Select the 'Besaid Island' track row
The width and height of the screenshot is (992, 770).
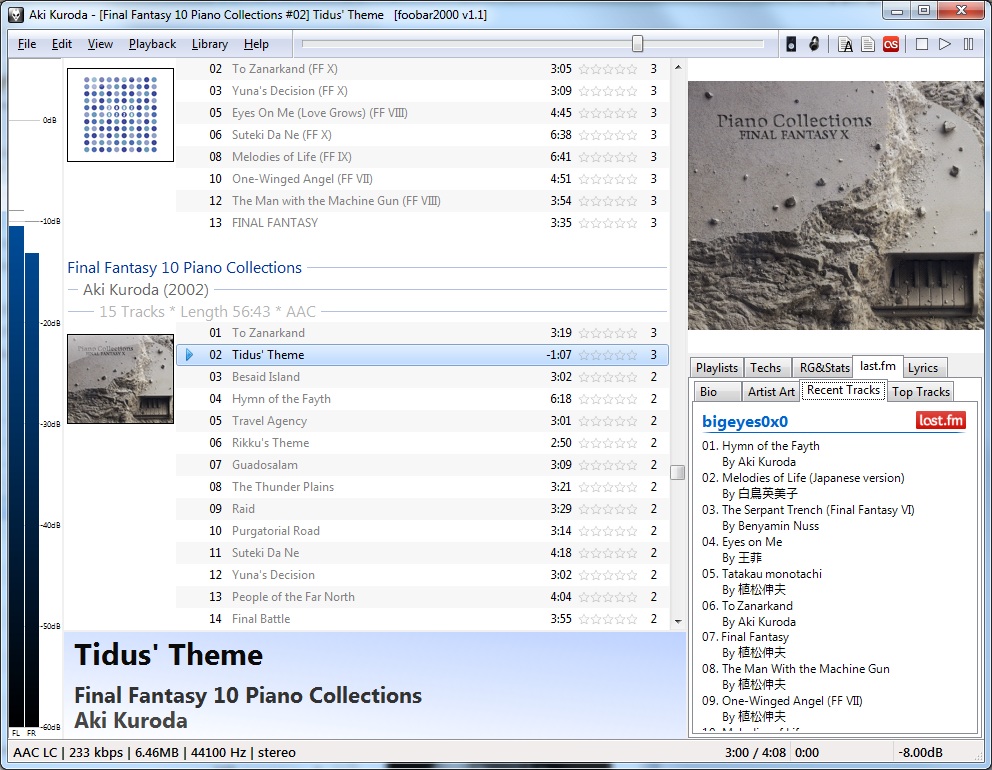coord(422,377)
